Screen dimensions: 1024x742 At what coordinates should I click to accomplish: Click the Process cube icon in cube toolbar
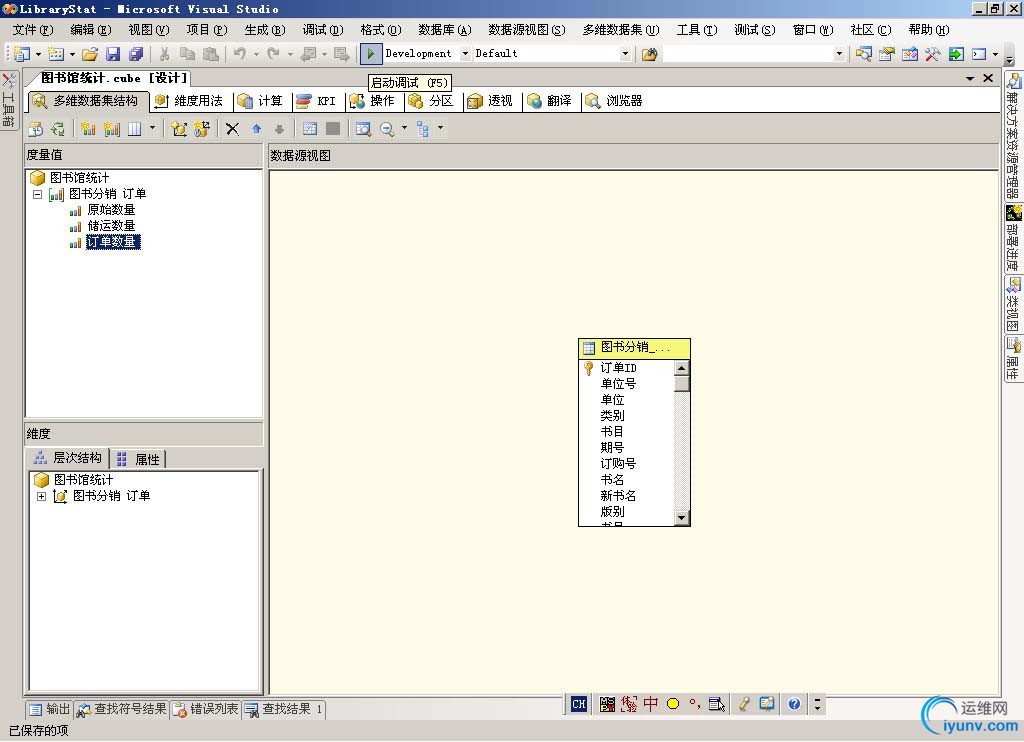coord(35,129)
